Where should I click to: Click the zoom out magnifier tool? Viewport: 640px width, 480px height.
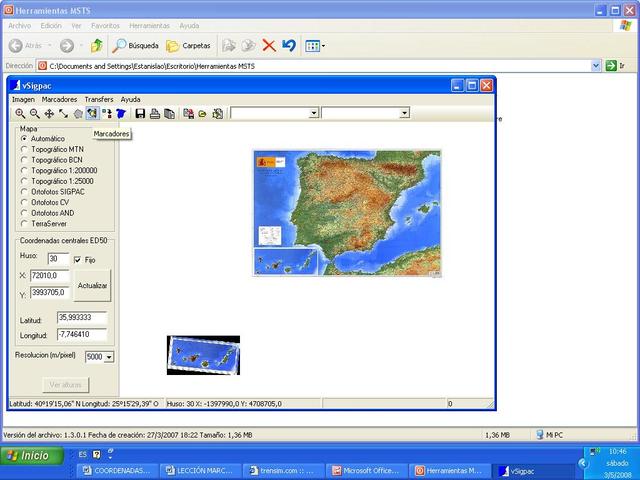coord(35,114)
